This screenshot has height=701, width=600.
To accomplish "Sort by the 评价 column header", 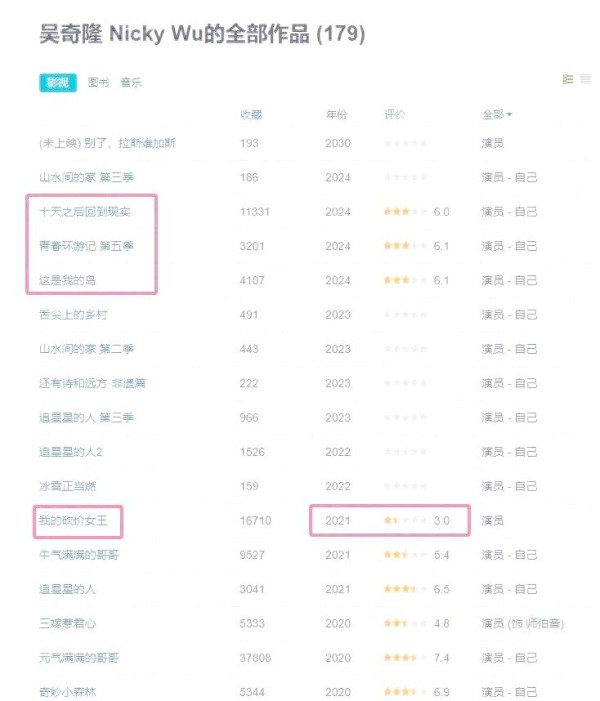I will 395,115.
